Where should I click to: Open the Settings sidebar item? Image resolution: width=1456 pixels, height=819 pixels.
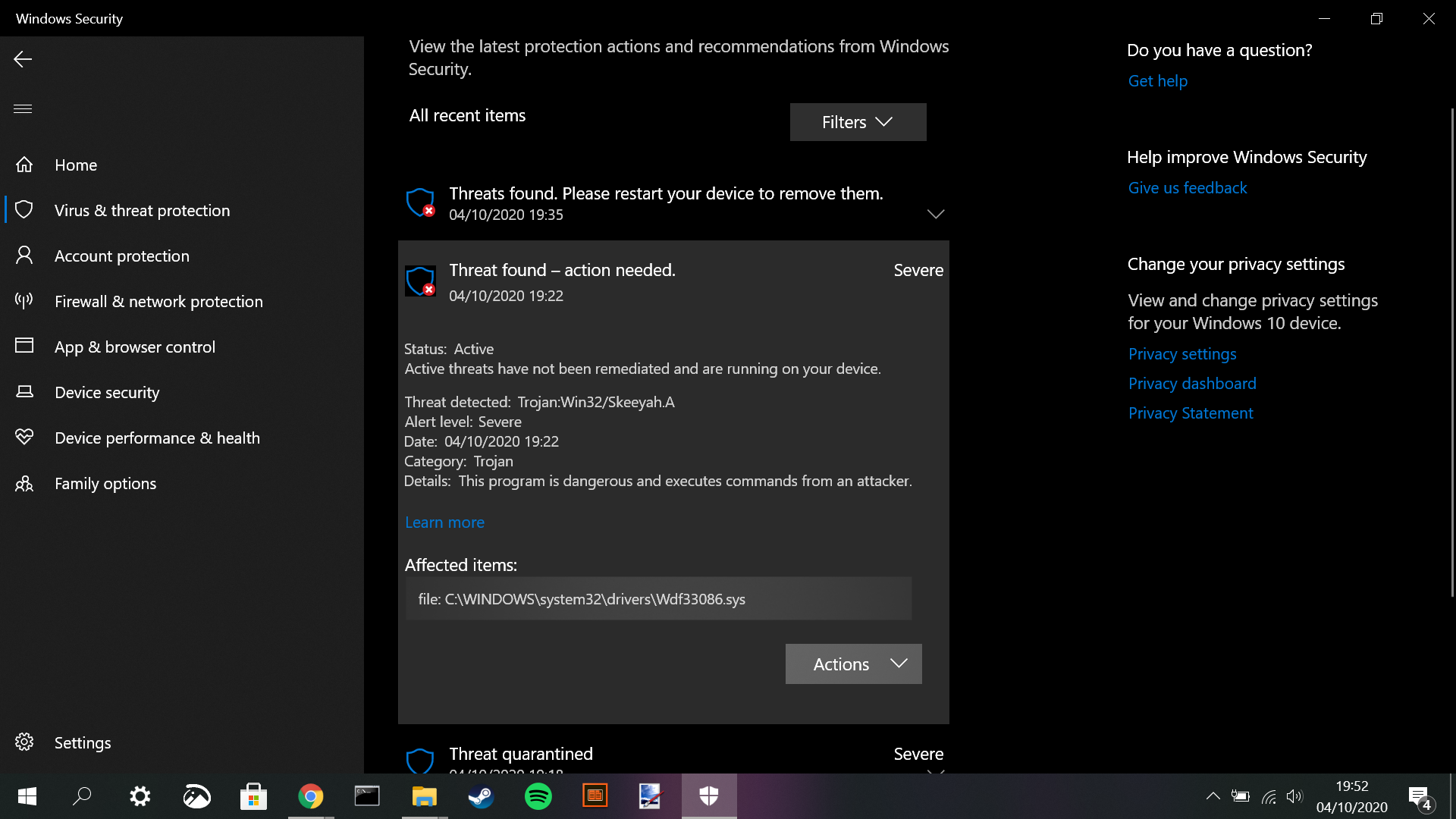[x=182, y=742]
